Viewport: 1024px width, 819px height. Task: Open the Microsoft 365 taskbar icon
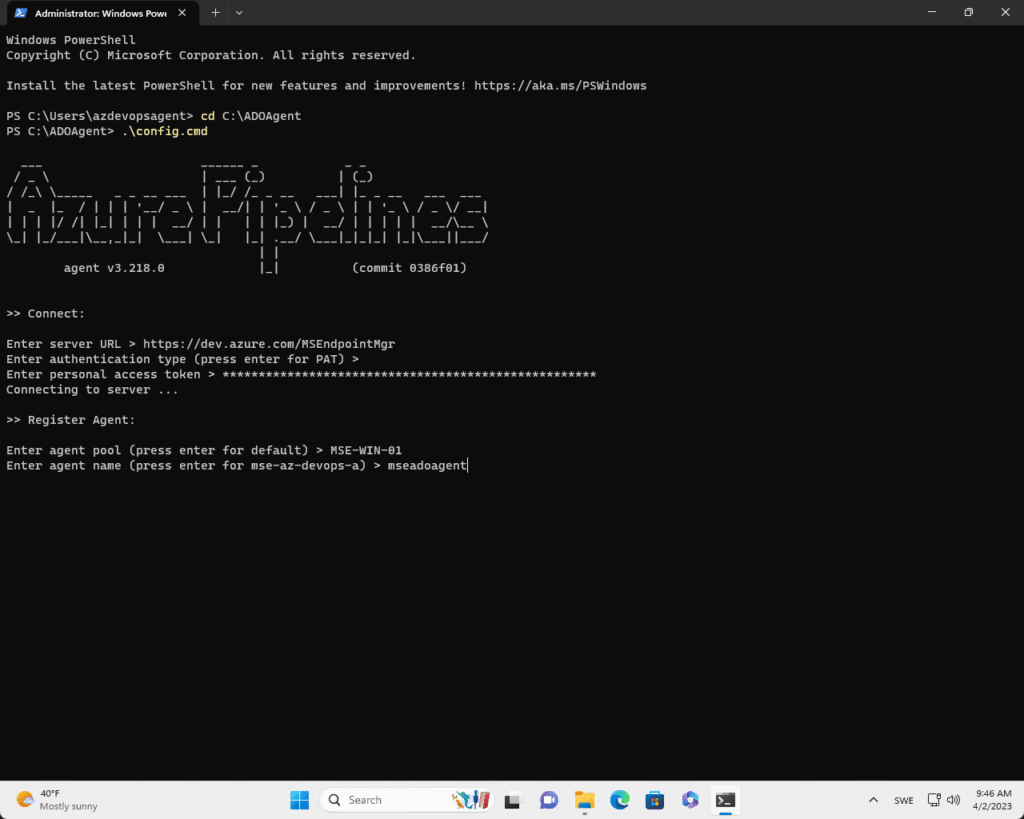pyautogui.click(x=690, y=800)
